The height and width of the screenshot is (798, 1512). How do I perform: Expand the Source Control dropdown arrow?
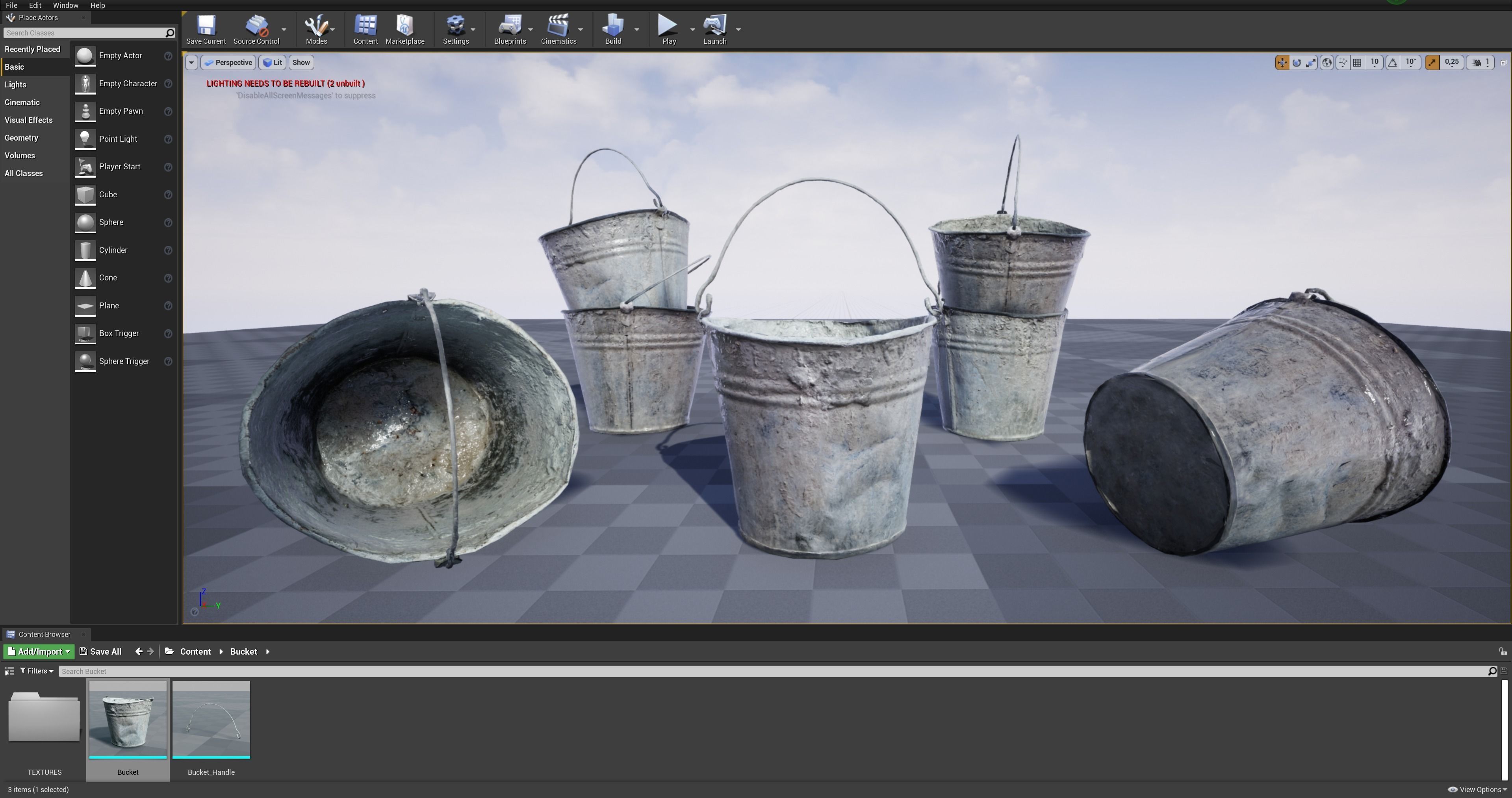point(284,30)
